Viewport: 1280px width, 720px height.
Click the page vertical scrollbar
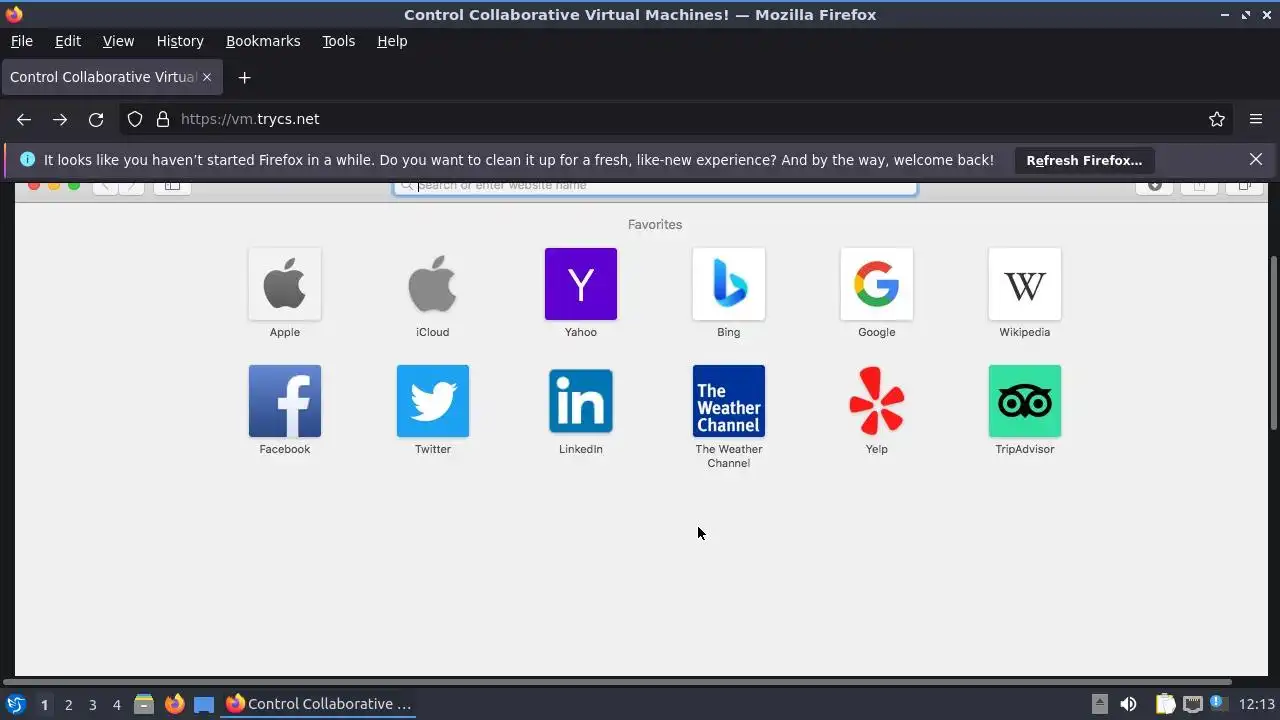[1274, 343]
